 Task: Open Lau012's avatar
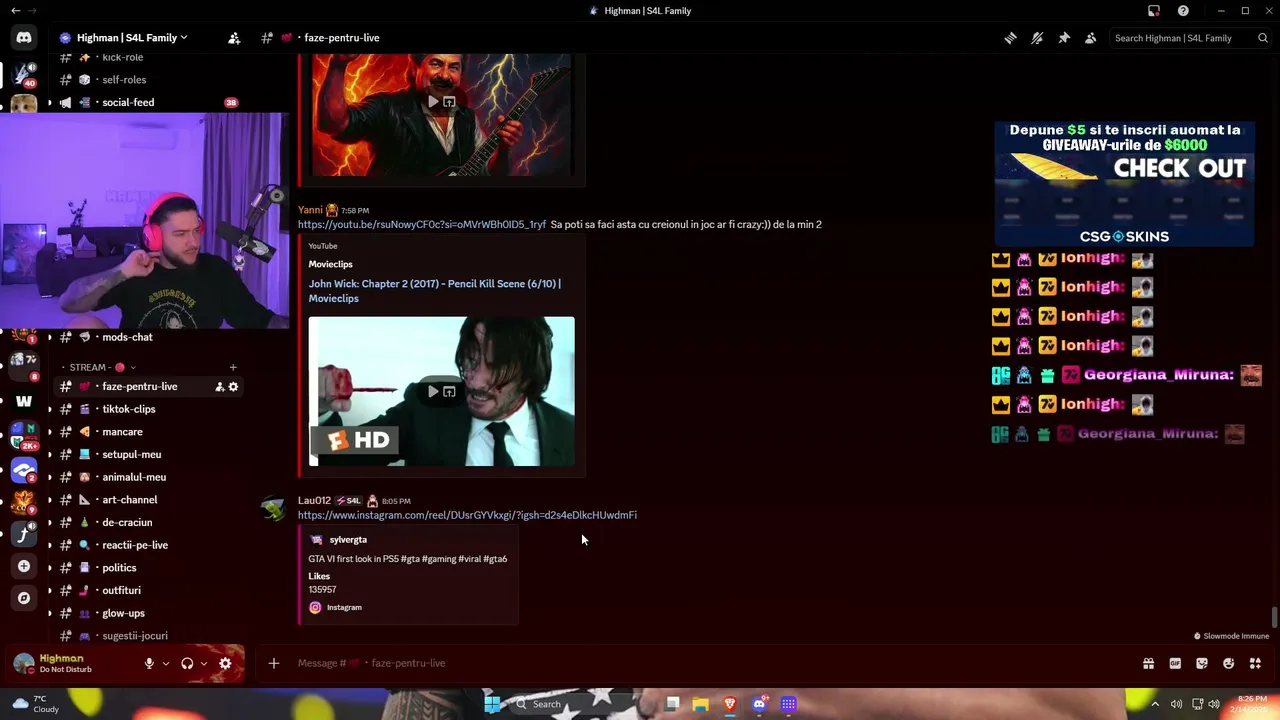(274, 508)
